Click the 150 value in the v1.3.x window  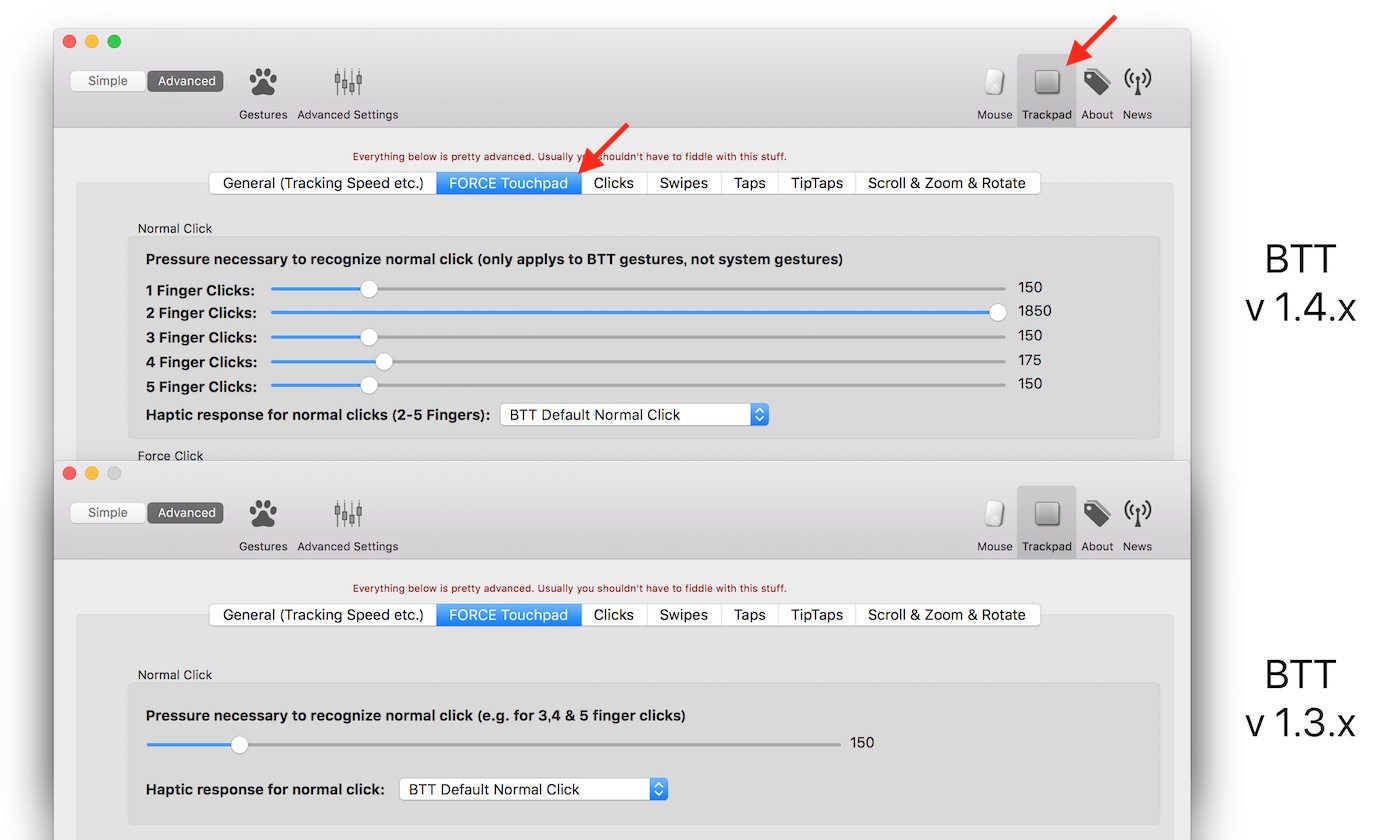pyautogui.click(x=862, y=742)
